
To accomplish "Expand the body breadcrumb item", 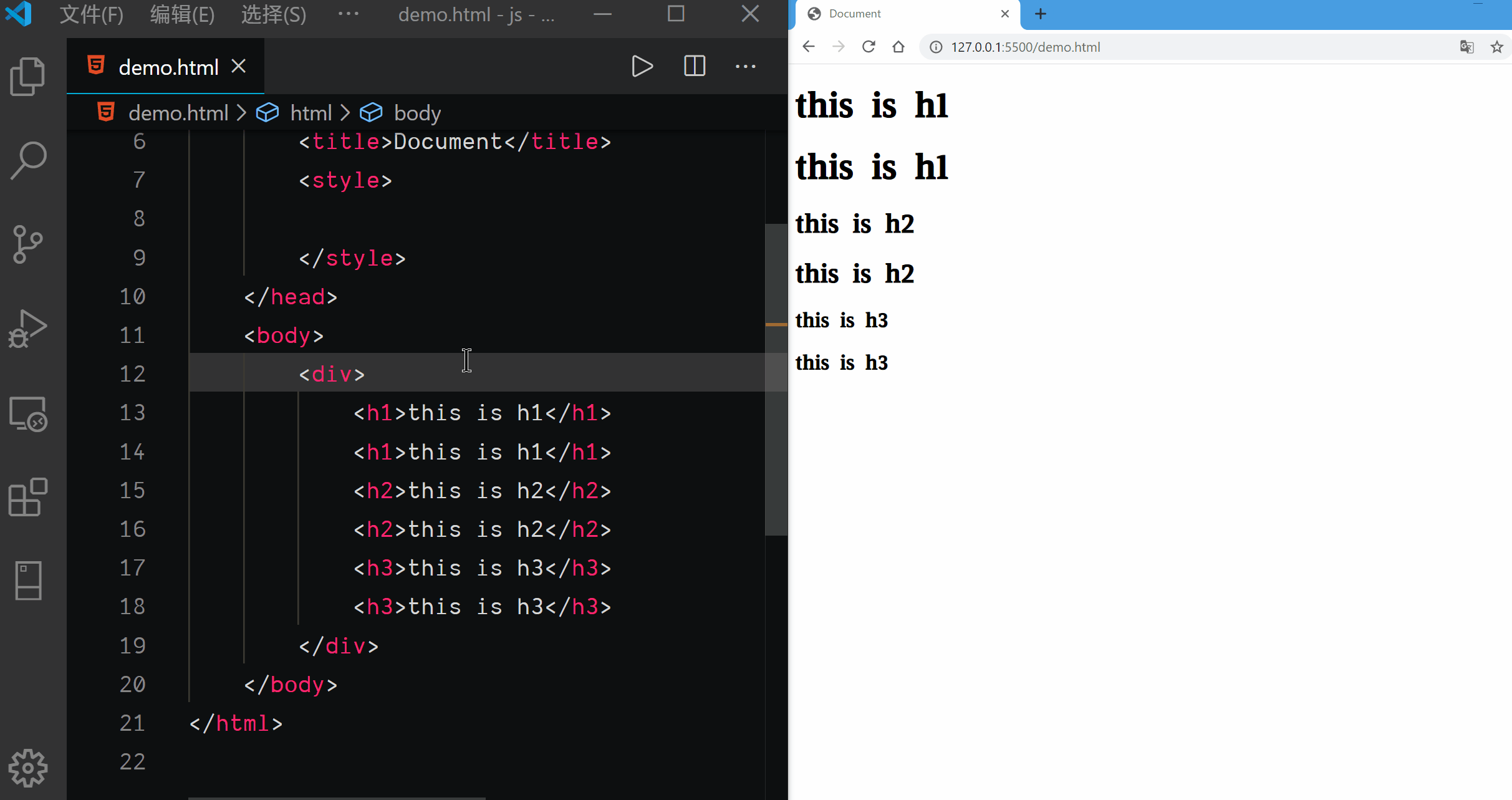I will [417, 113].
